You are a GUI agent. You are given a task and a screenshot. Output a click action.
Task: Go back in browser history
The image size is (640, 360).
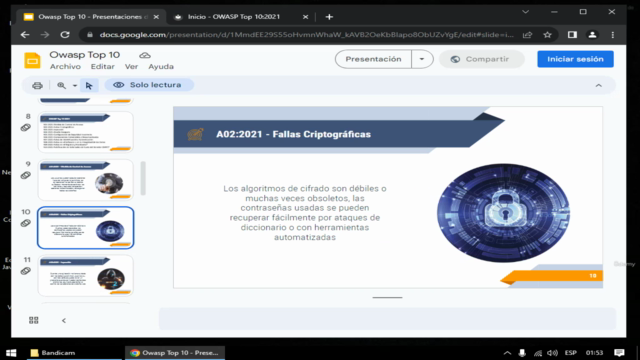point(25,35)
